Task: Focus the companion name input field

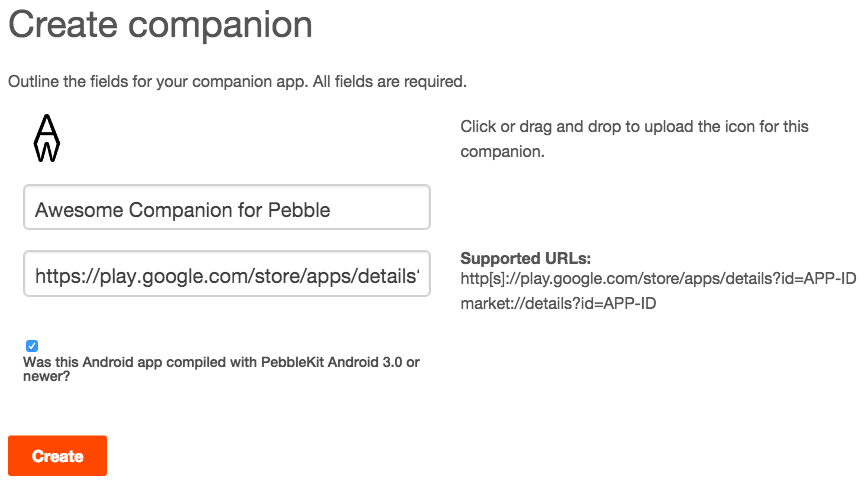Action: [x=227, y=208]
